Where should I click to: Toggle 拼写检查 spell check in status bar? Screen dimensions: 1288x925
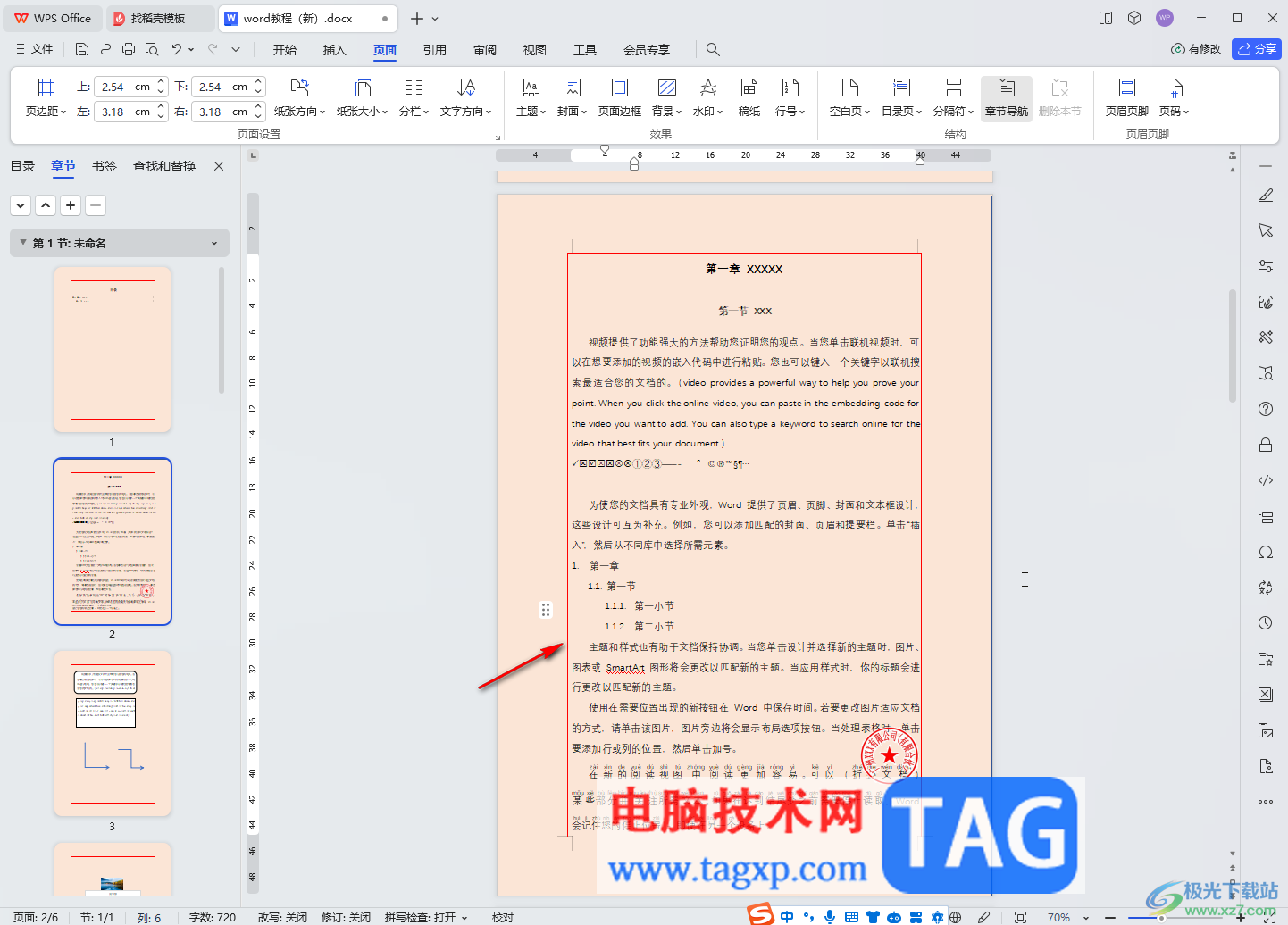427,917
